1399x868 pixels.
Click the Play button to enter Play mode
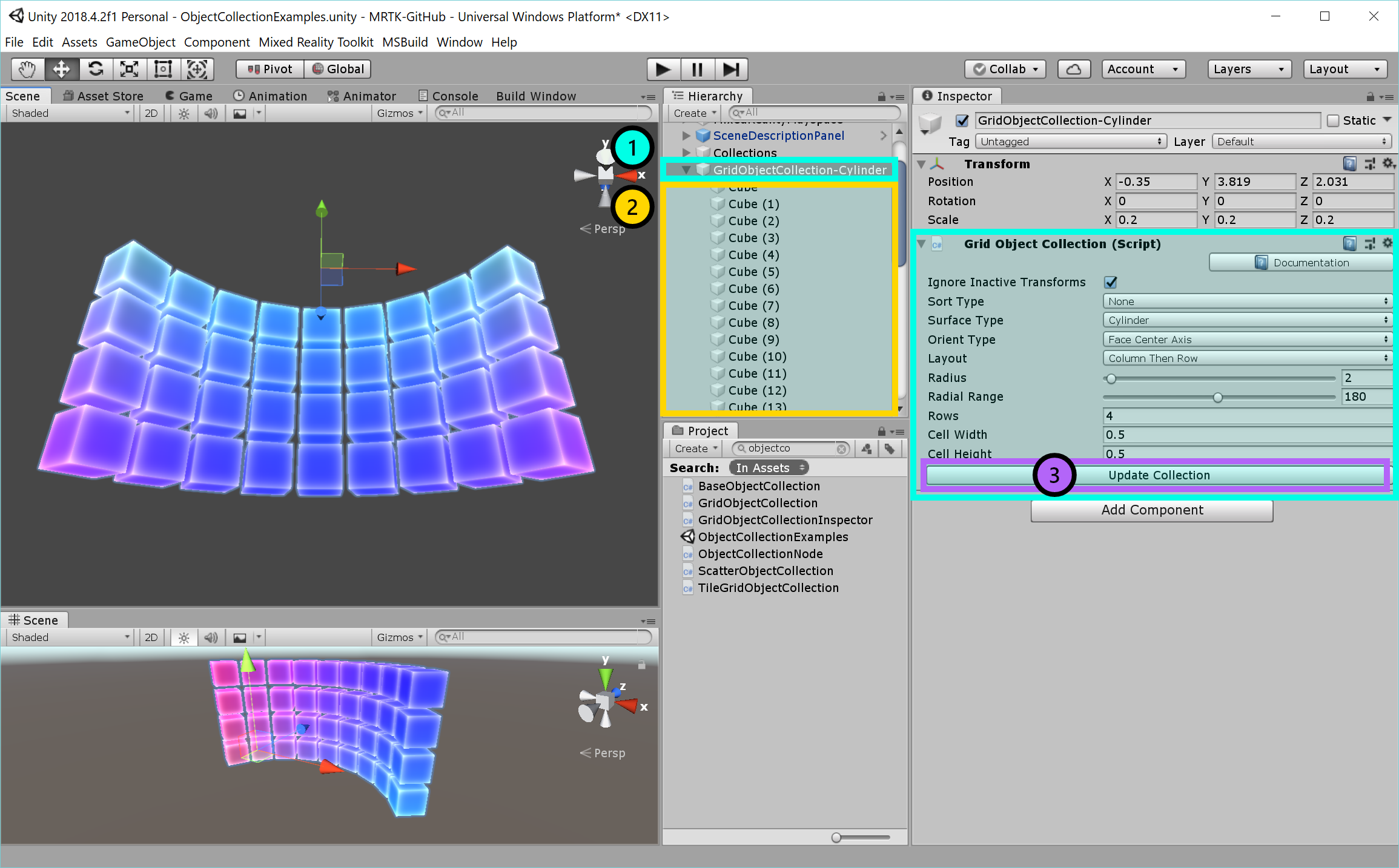coord(662,68)
